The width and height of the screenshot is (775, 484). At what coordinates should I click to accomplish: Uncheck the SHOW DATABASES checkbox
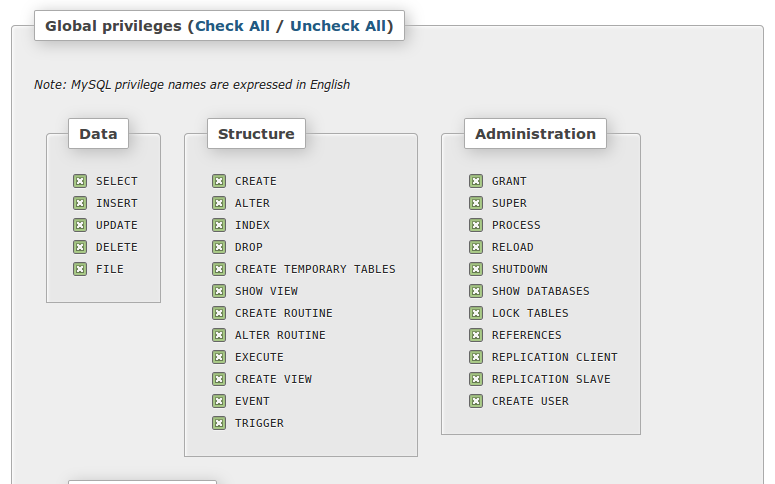click(x=476, y=291)
